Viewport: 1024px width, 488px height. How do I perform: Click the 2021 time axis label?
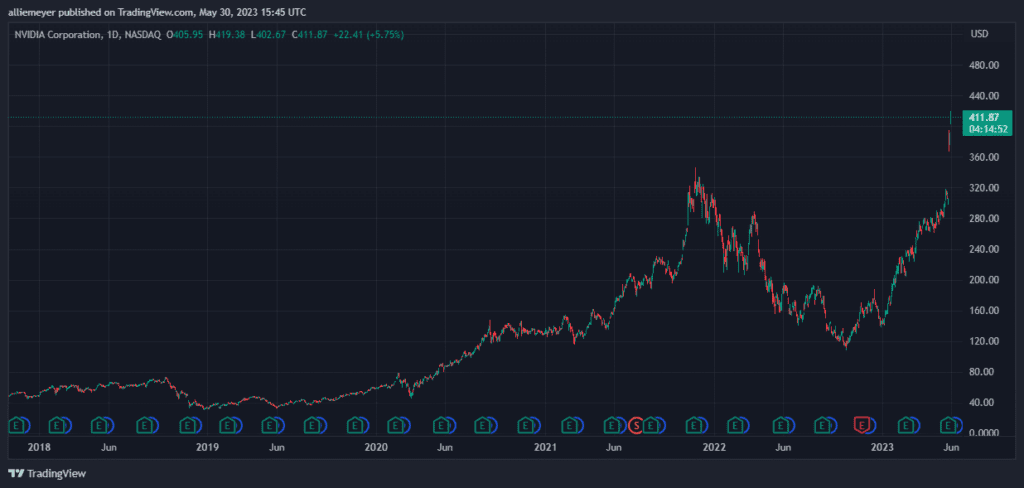(x=545, y=448)
